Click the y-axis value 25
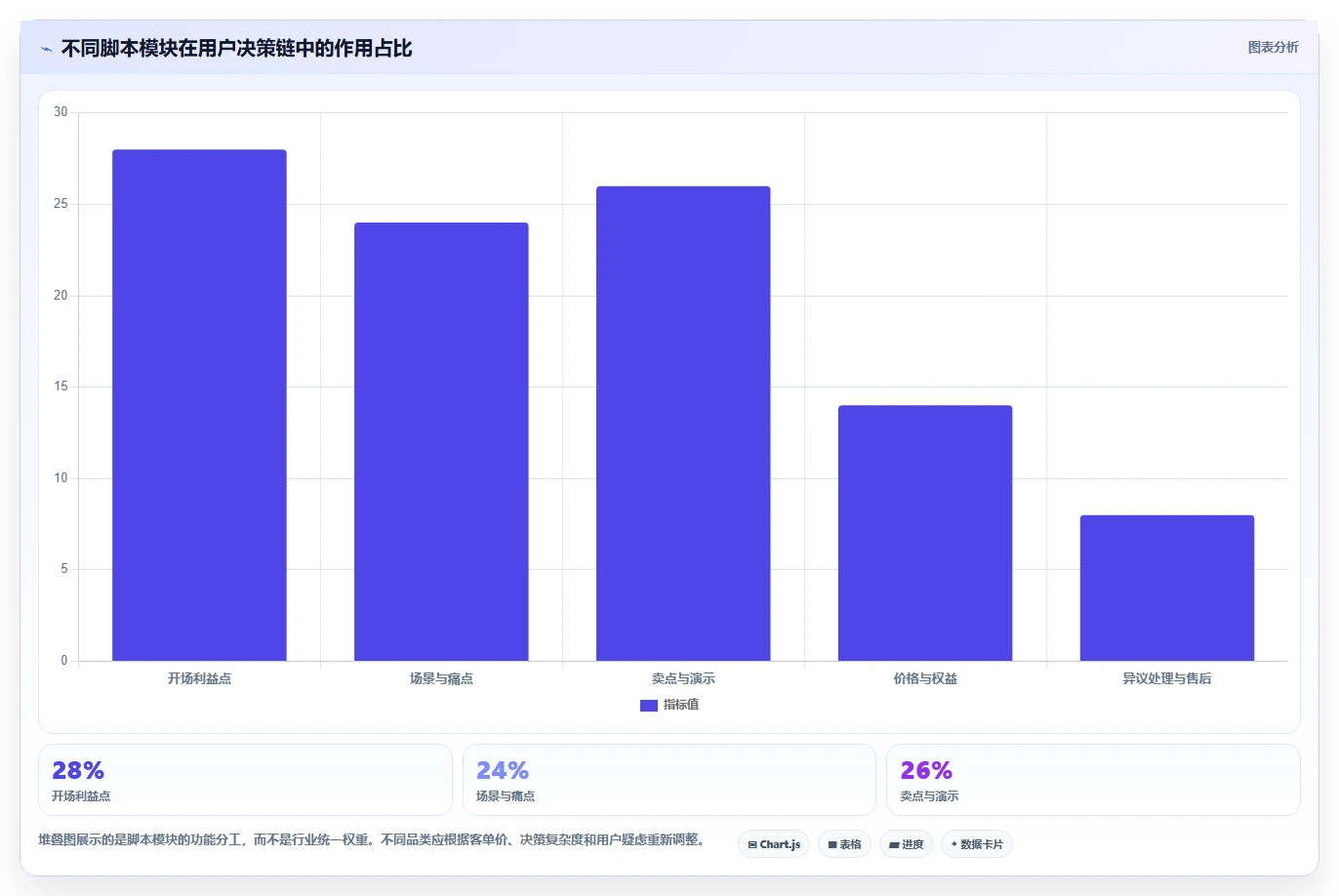 (x=61, y=204)
